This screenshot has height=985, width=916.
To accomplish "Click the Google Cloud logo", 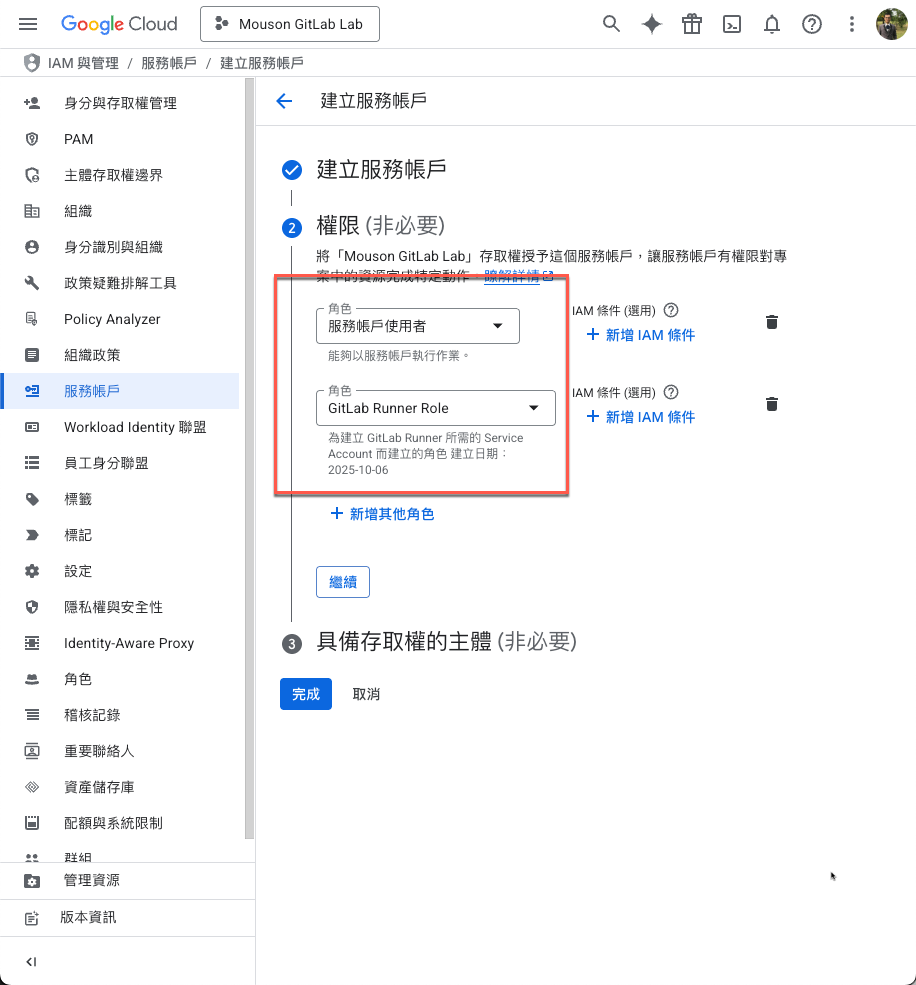I will click(x=119, y=24).
